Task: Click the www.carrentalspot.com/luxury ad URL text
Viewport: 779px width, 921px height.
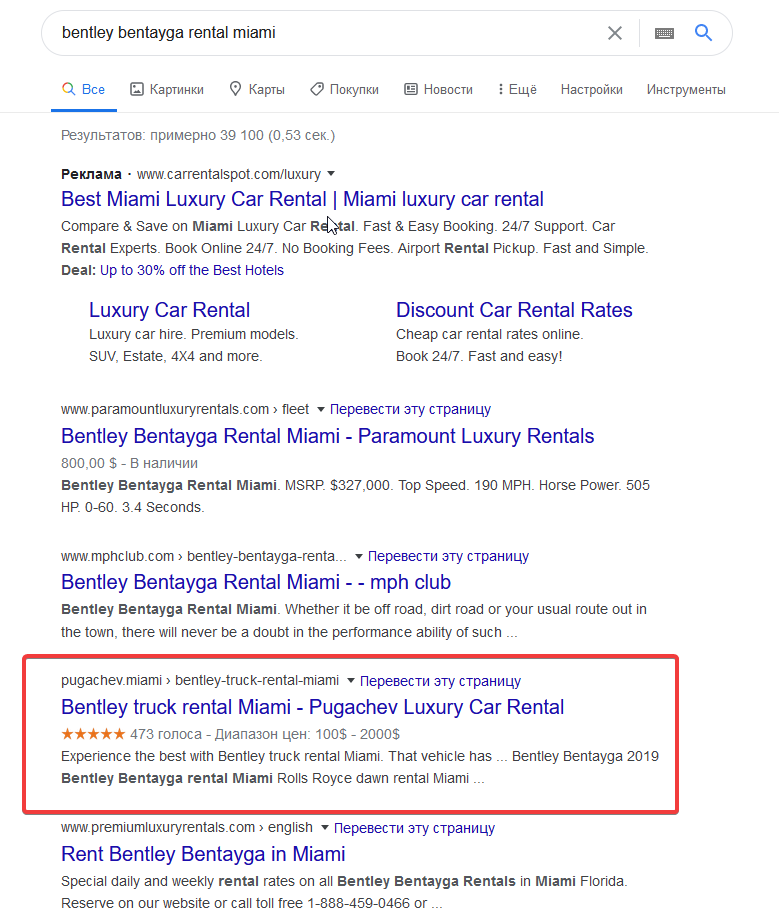Action: [x=229, y=174]
